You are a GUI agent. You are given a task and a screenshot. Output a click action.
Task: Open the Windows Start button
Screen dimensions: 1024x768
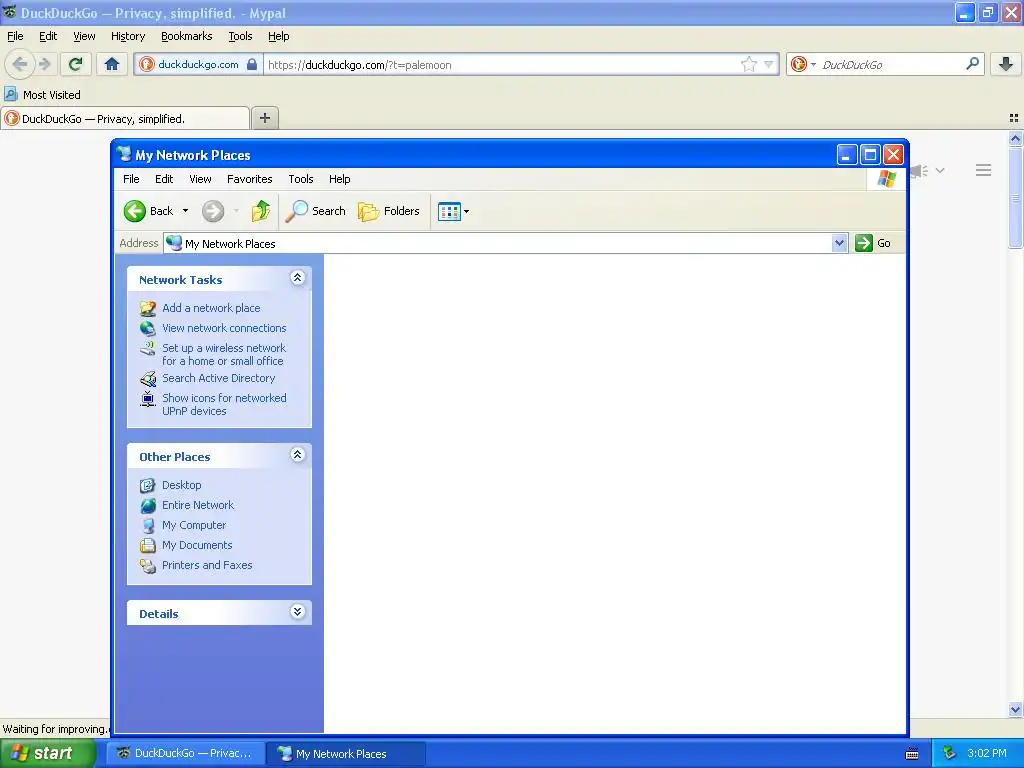tap(48, 754)
